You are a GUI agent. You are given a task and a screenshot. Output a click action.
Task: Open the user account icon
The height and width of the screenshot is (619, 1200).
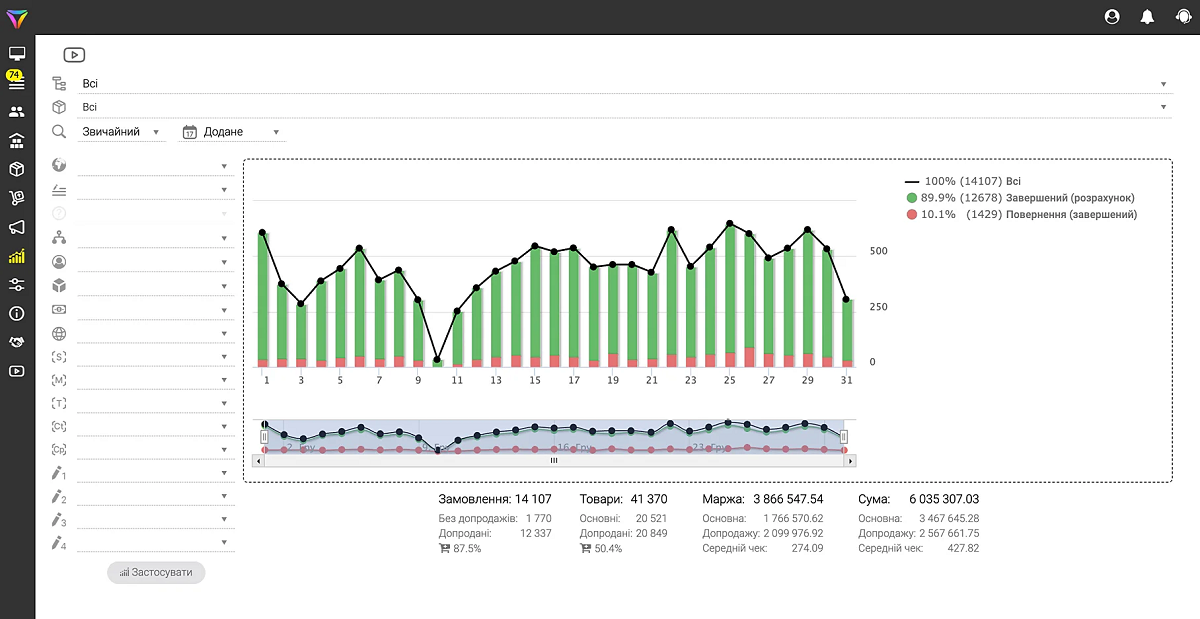click(1112, 17)
